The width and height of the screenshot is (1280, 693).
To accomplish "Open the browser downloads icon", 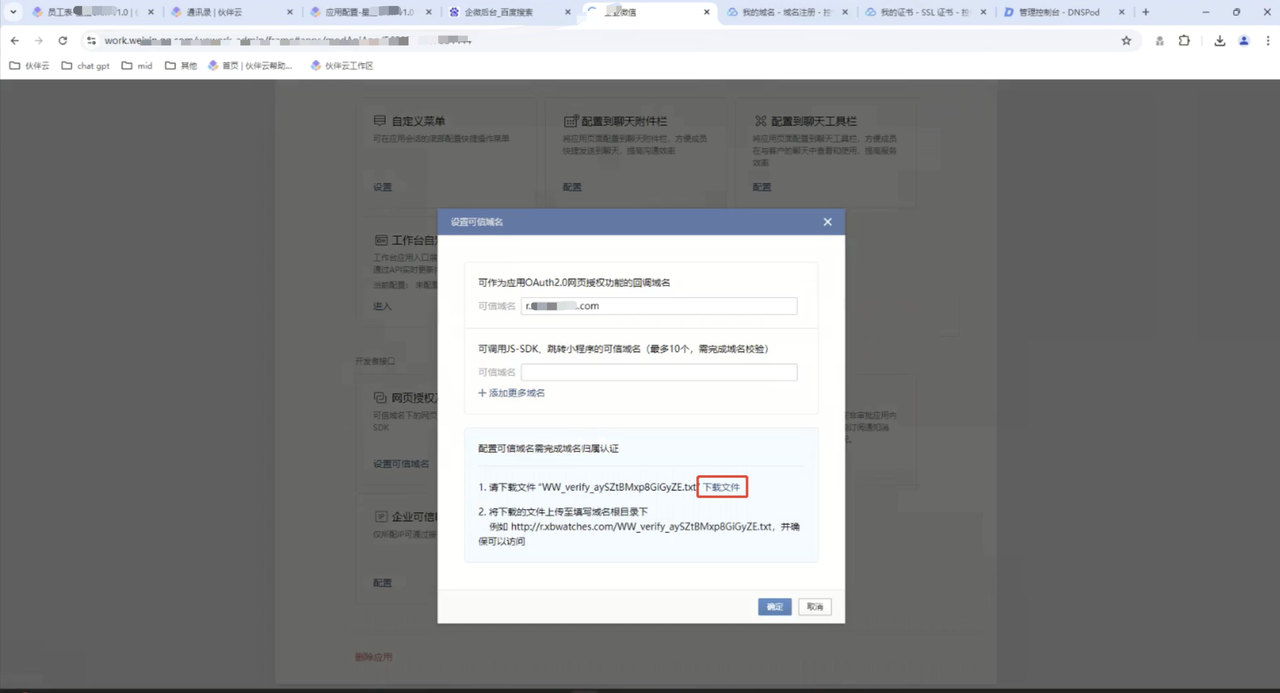I will (x=1220, y=41).
